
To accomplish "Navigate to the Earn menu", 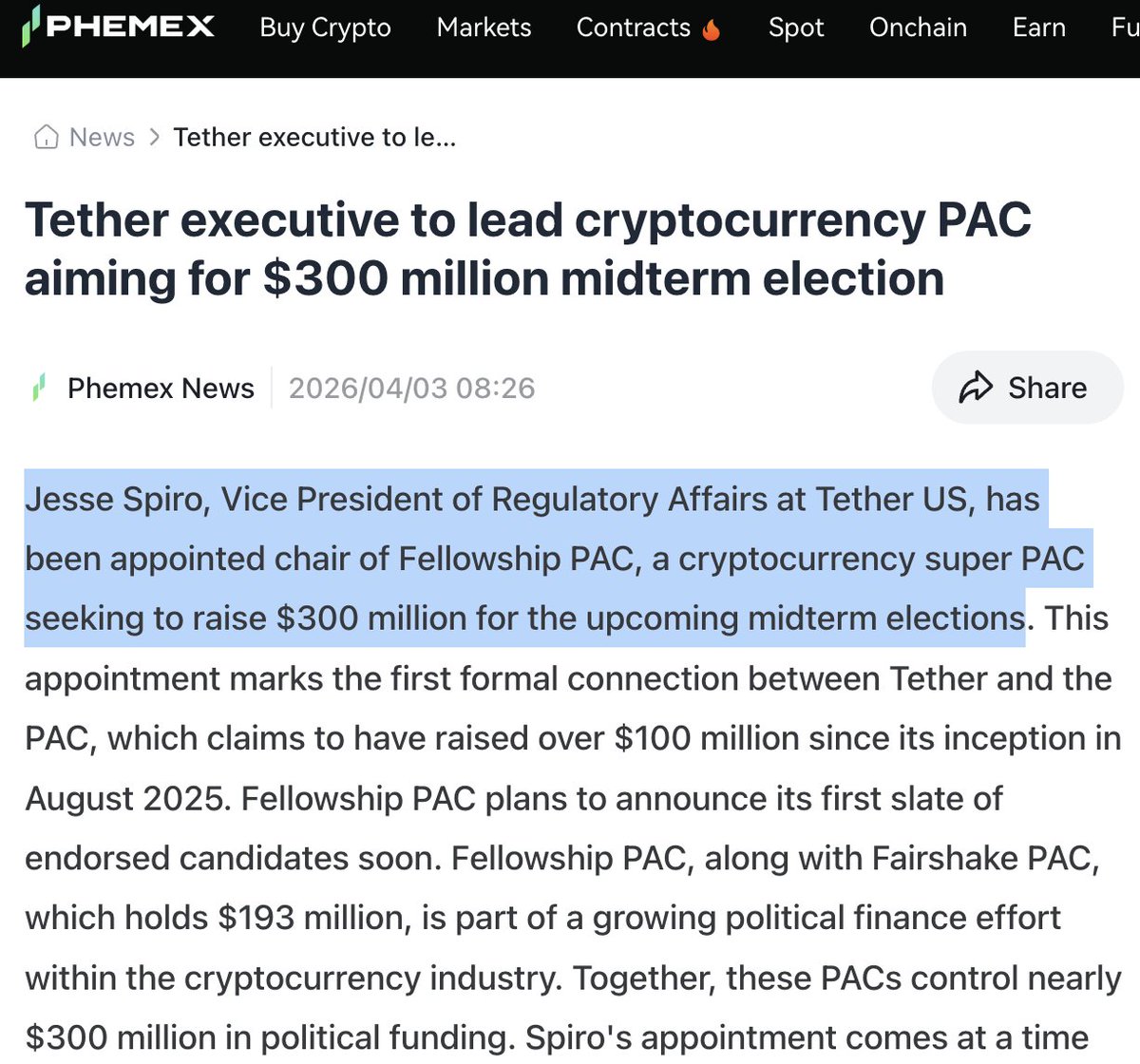I will click(1039, 28).
